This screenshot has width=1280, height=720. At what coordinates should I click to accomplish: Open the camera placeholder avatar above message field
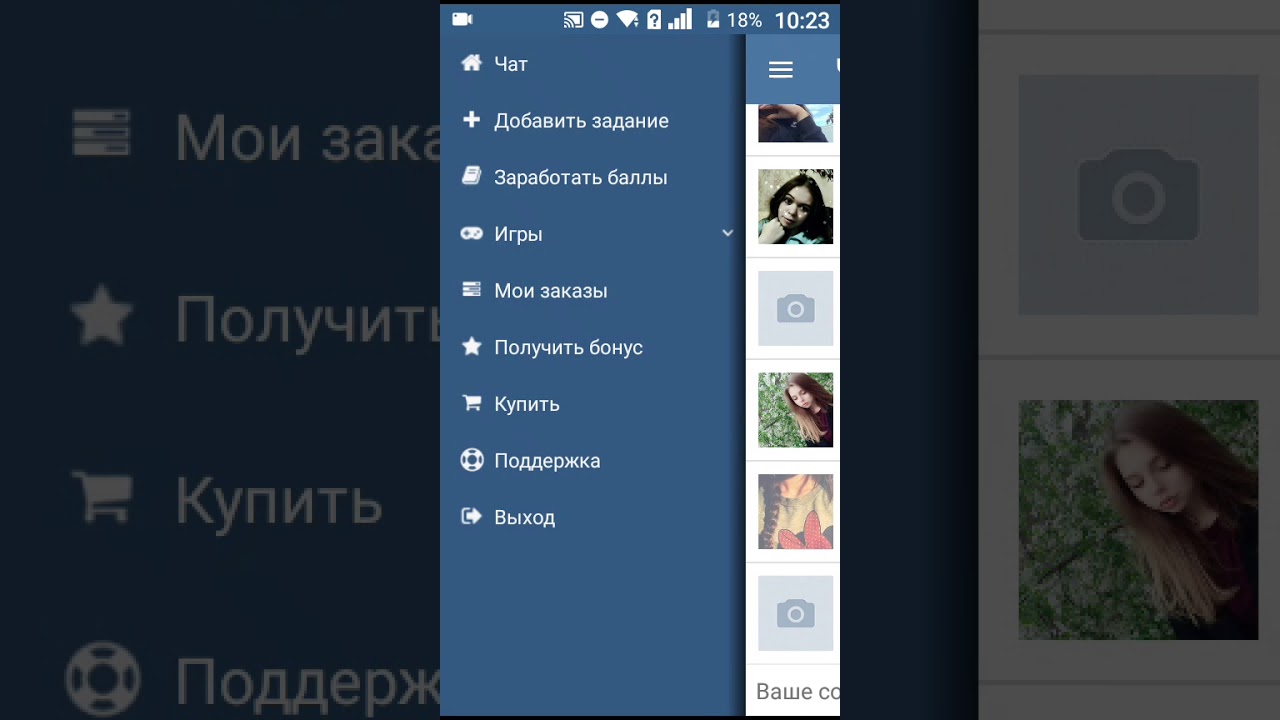pyautogui.click(x=796, y=613)
